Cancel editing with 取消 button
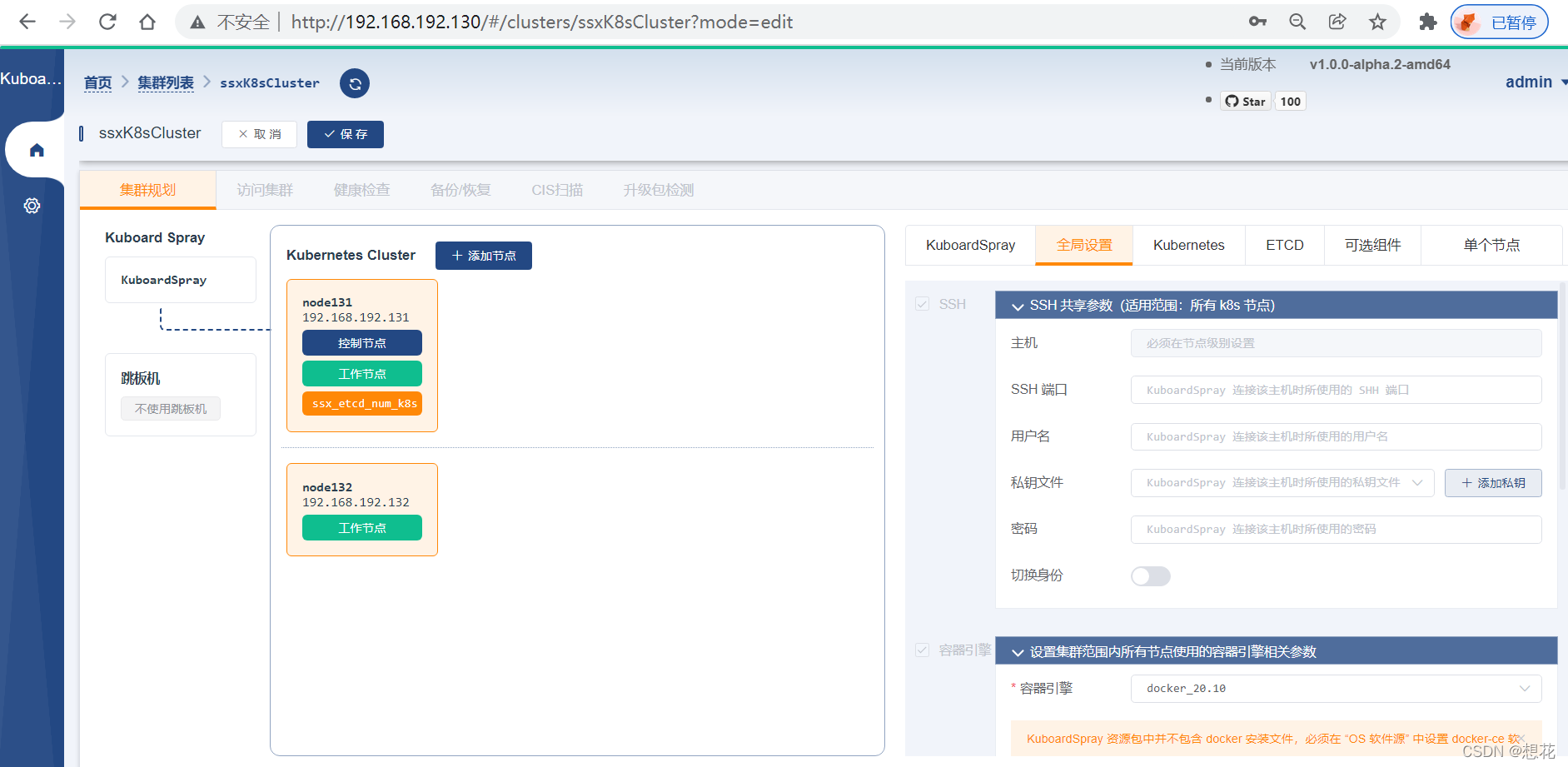The image size is (1568, 767). [259, 134]
